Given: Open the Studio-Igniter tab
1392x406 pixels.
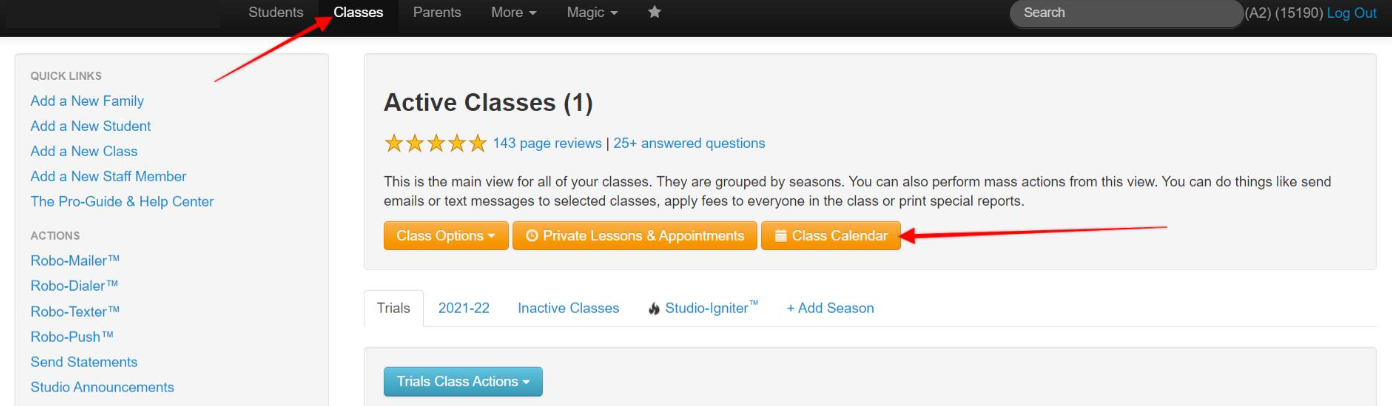Looking at the screenshot, I should coord(703,308).
